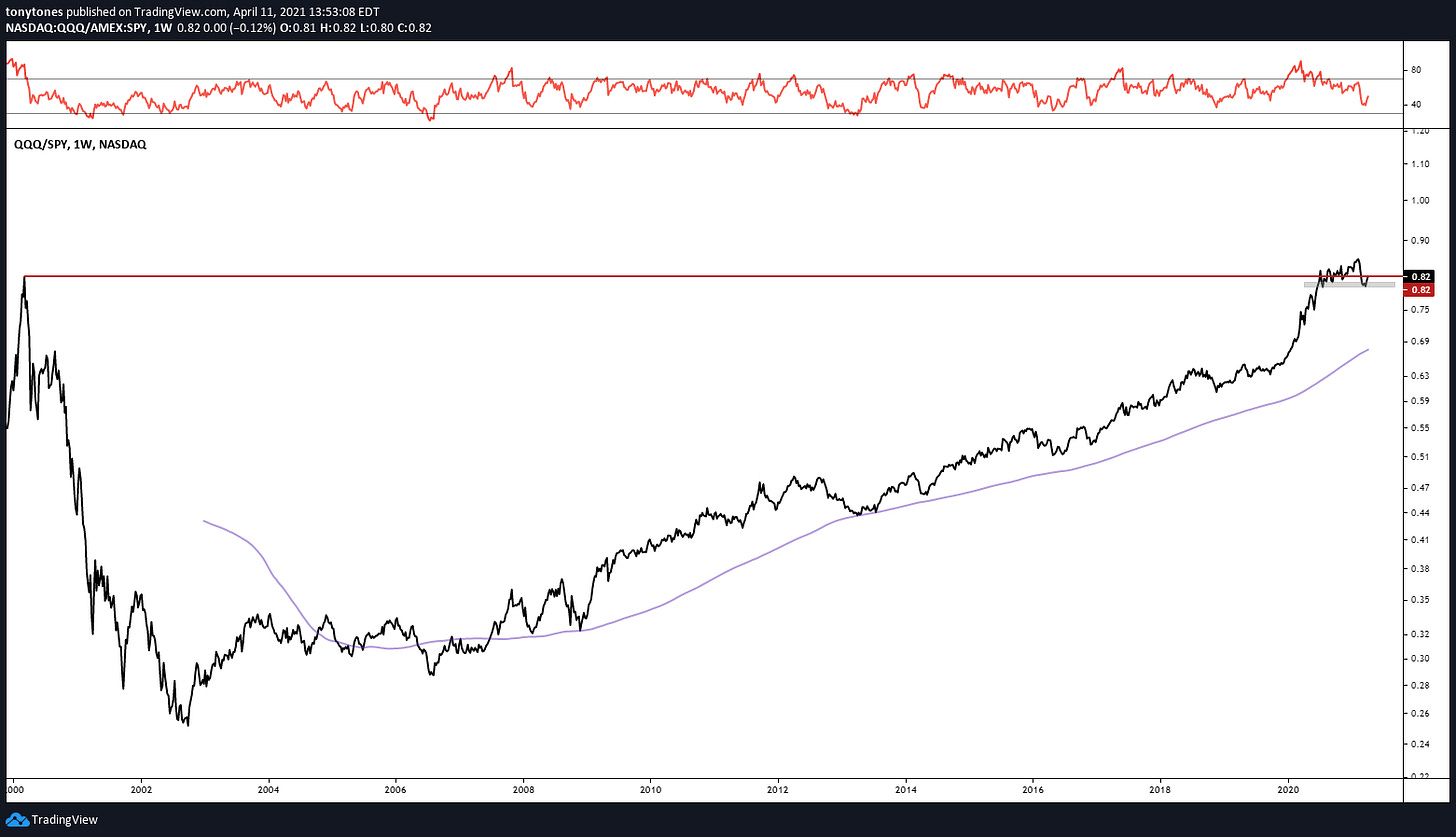This screenshot has height=837, width=1456.
Task: Click the "QQQ/SPY, 1W, NASDAQ" chart label
Action: 80,145
